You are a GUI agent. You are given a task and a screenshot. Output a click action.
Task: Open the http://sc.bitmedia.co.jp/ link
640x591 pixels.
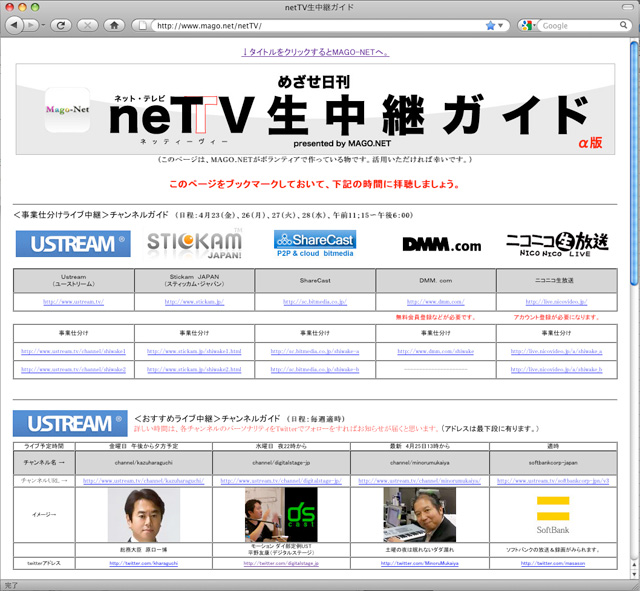pyautogui.click(x=315, y=302)
